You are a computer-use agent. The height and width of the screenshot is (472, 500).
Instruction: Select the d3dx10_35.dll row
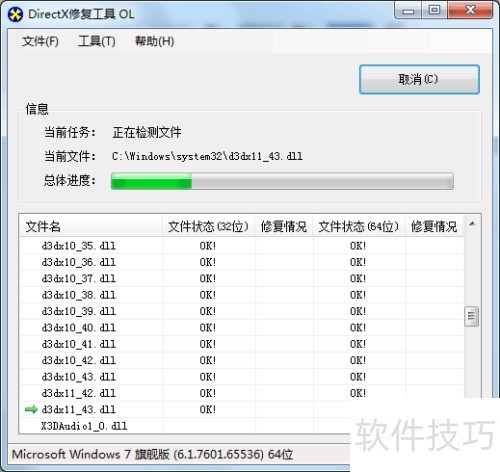(x=242, y=246)
